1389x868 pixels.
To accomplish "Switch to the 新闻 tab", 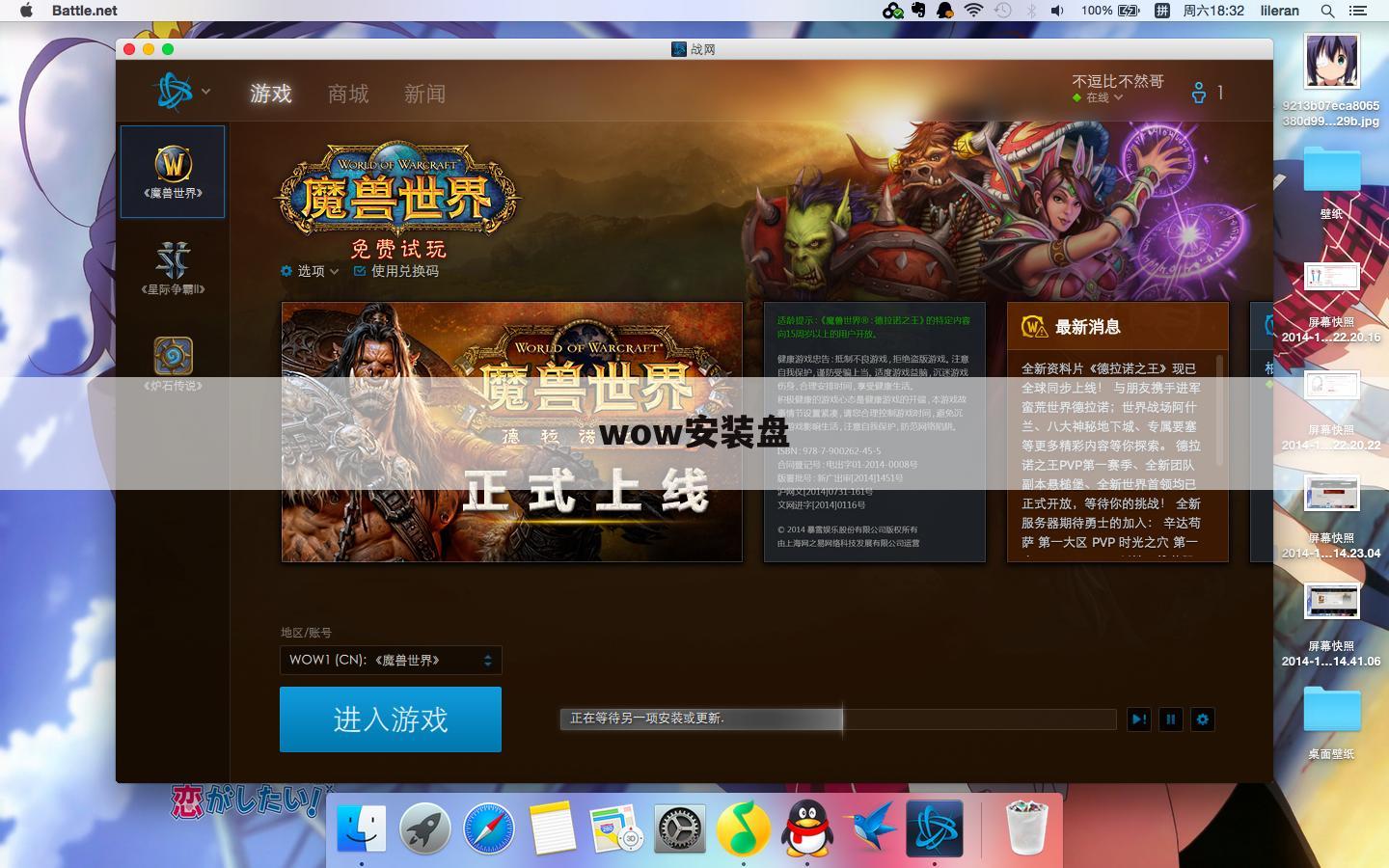I will [x=425, y=94].
